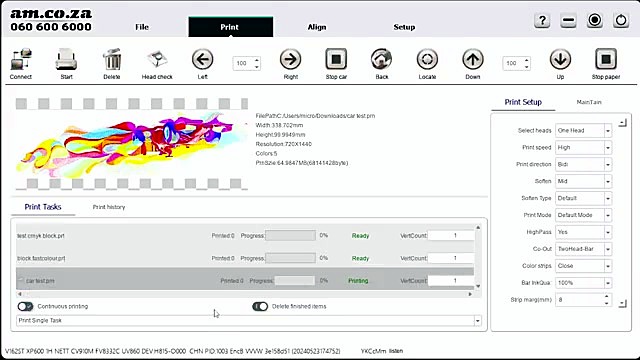Click the Resolution:720X1440 info line

[x=284, y=144]
